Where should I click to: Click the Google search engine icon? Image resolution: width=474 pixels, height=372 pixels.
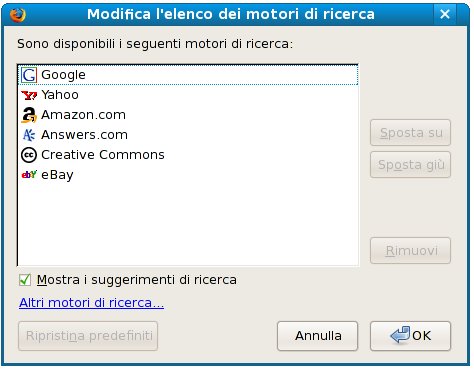29,75
